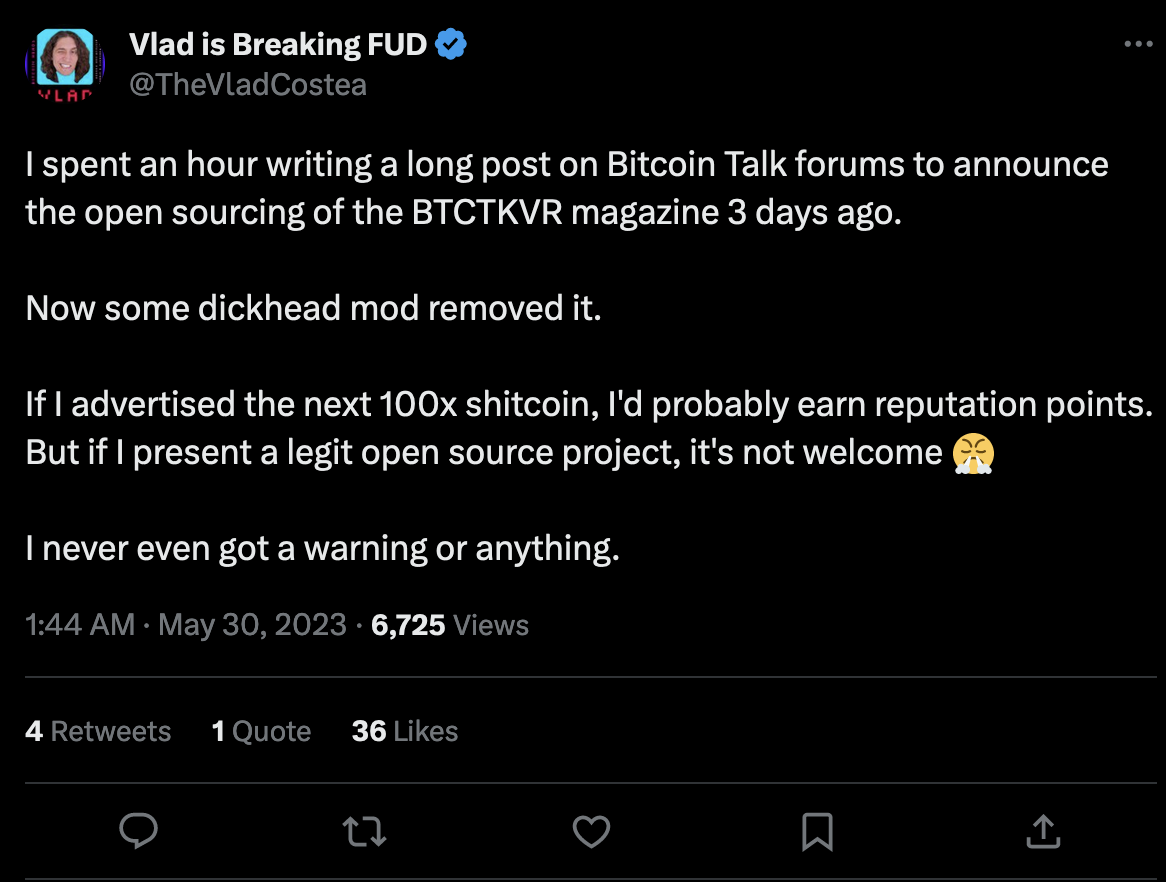Open the share icon options
This screenshot has width=1166, height=882.
[x=1043, y=830]
